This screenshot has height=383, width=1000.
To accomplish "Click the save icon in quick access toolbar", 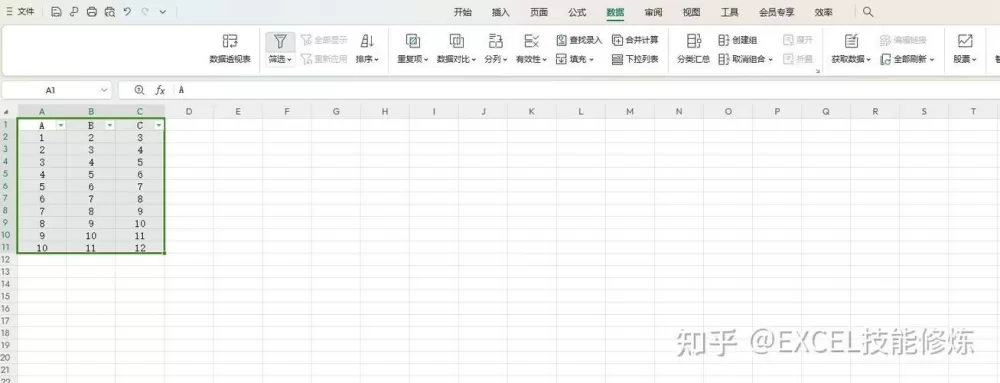I will coord(56,11).
